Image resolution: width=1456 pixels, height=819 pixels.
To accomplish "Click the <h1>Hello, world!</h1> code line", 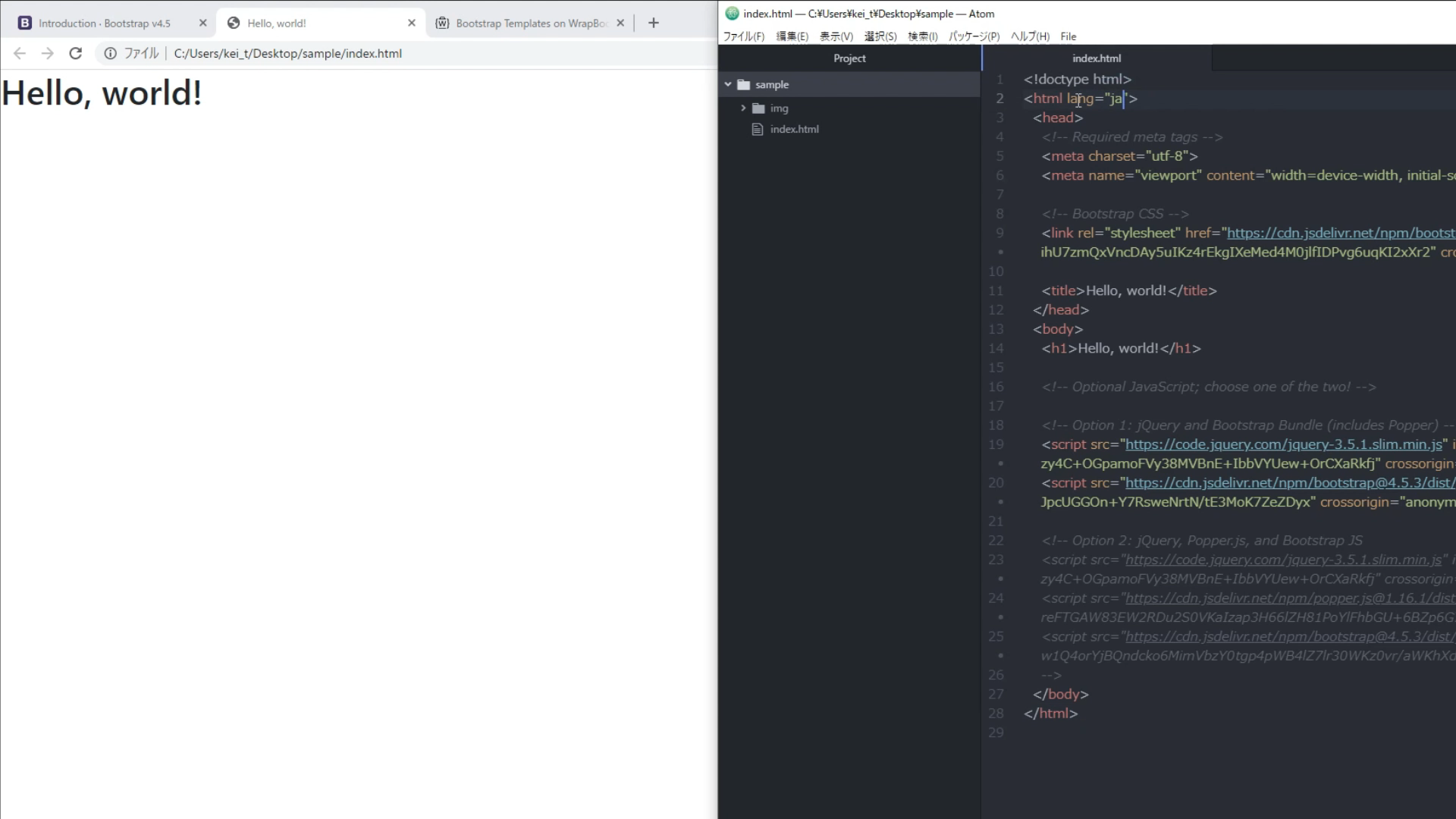I will (x=1122, y=348).
